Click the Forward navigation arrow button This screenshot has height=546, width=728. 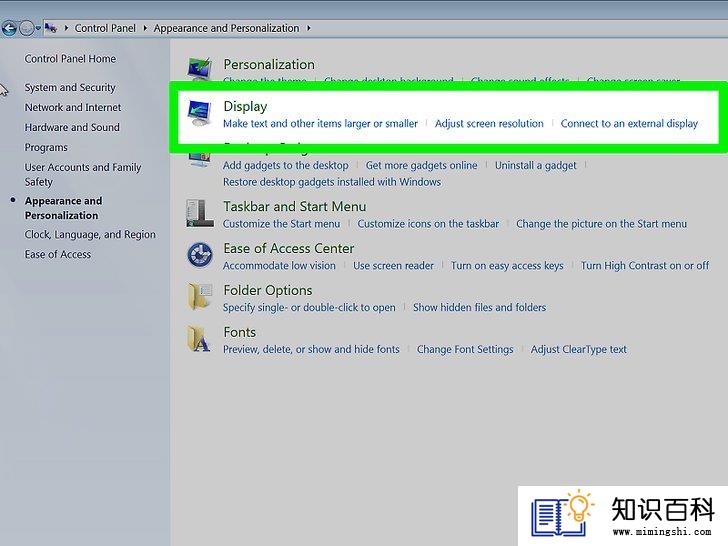point(26,28)
